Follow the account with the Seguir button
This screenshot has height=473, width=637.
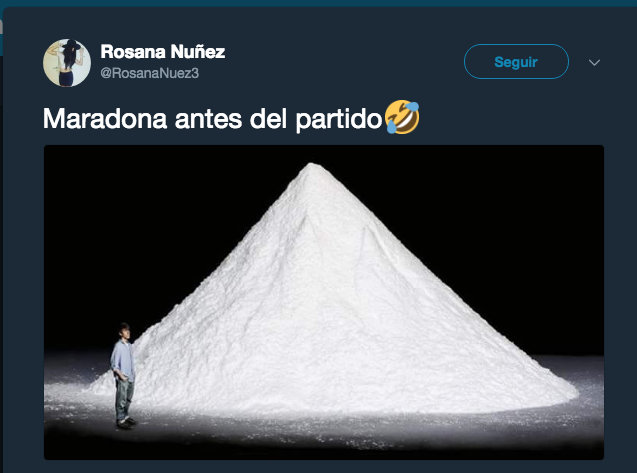516,61
